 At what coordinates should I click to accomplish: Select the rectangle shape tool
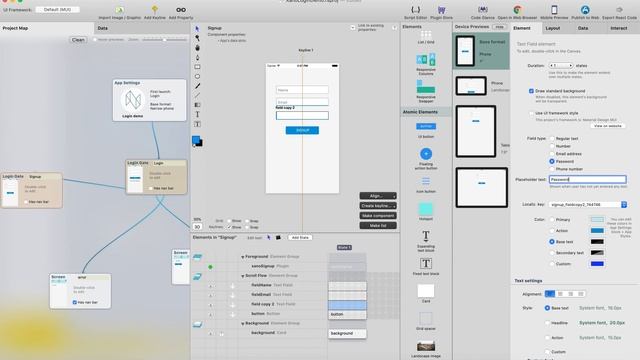pos(197,67)
